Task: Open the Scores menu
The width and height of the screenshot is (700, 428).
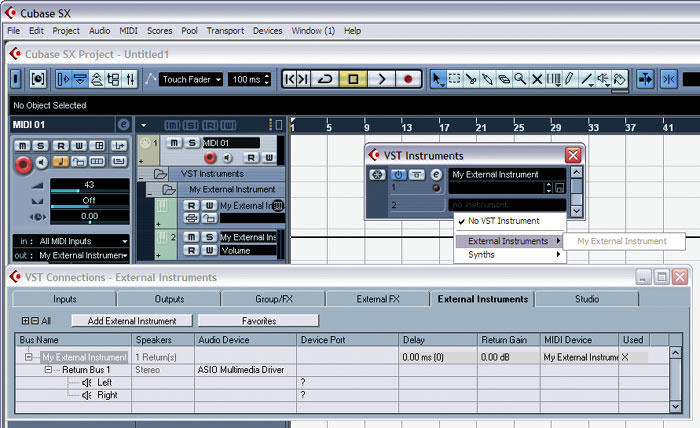Action: pyautogui.click(x=159, y=31)
